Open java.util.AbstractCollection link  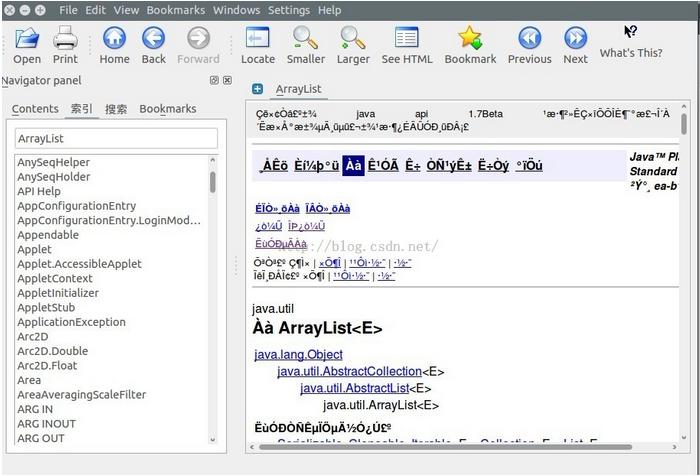click(349, 371)
